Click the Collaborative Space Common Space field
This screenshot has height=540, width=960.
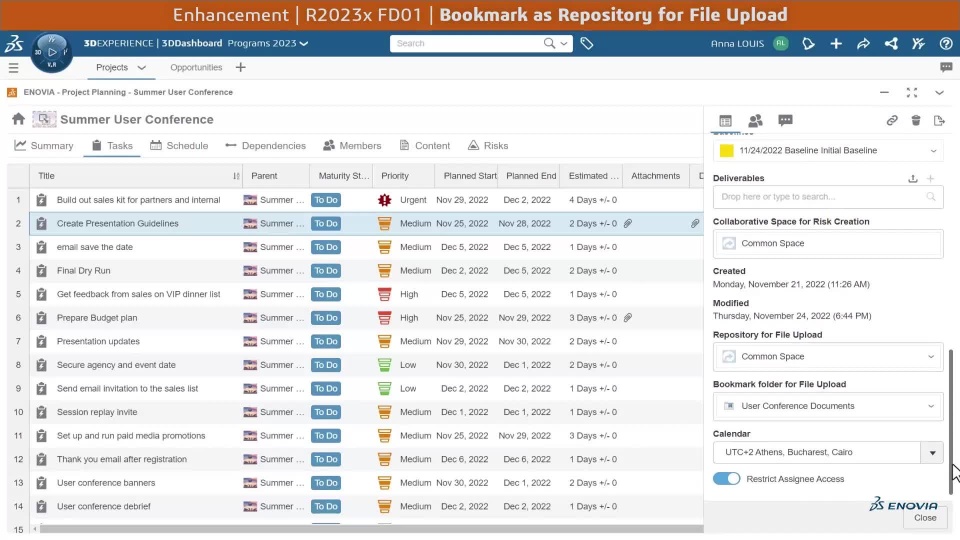click(x=828, y=244)
